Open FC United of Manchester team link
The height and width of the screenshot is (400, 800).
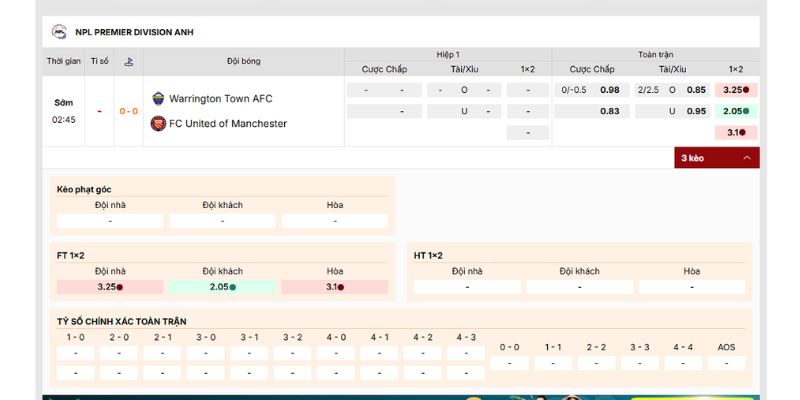[228, 124]
